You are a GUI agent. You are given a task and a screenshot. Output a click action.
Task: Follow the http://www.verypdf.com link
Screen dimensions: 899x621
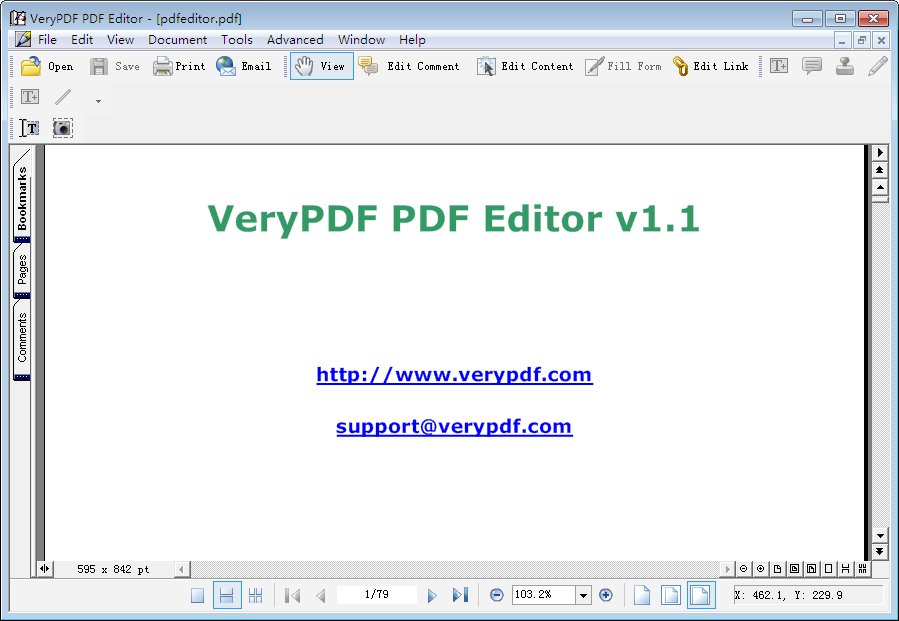454,374
